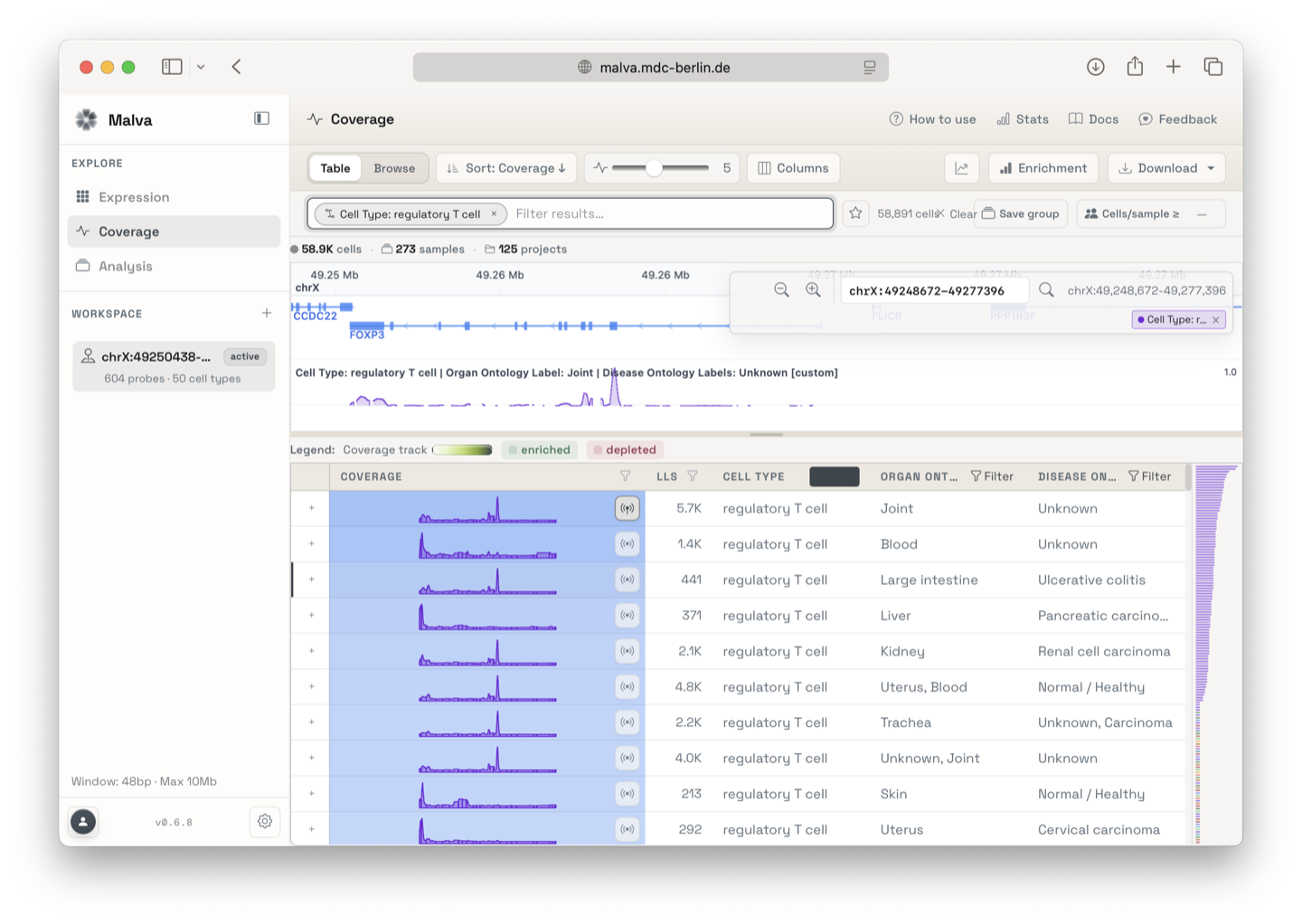Toggle the track icon in Joint row
1302x924 pixels.
pos(627,508)
